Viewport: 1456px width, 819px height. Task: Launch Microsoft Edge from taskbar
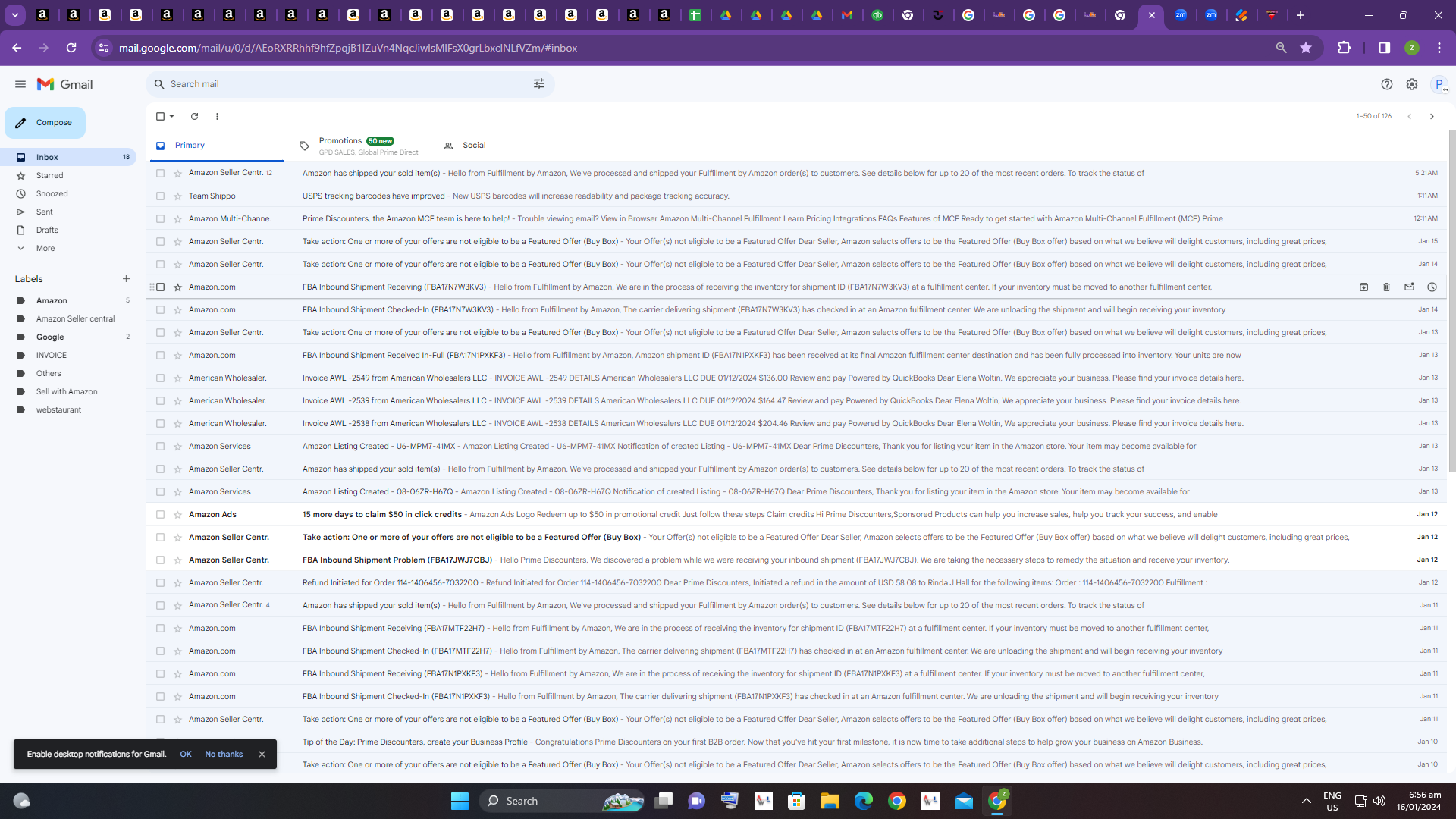pos(863,801)
